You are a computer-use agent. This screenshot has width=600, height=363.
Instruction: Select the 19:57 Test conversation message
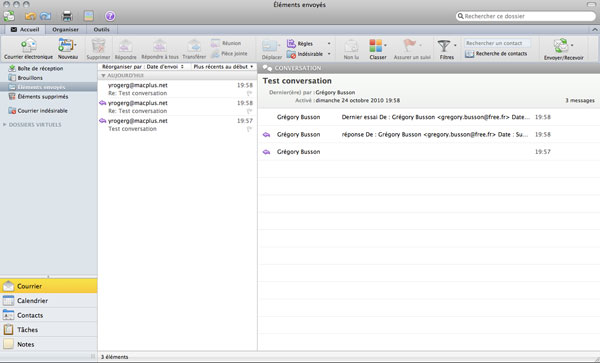(178, 125)
